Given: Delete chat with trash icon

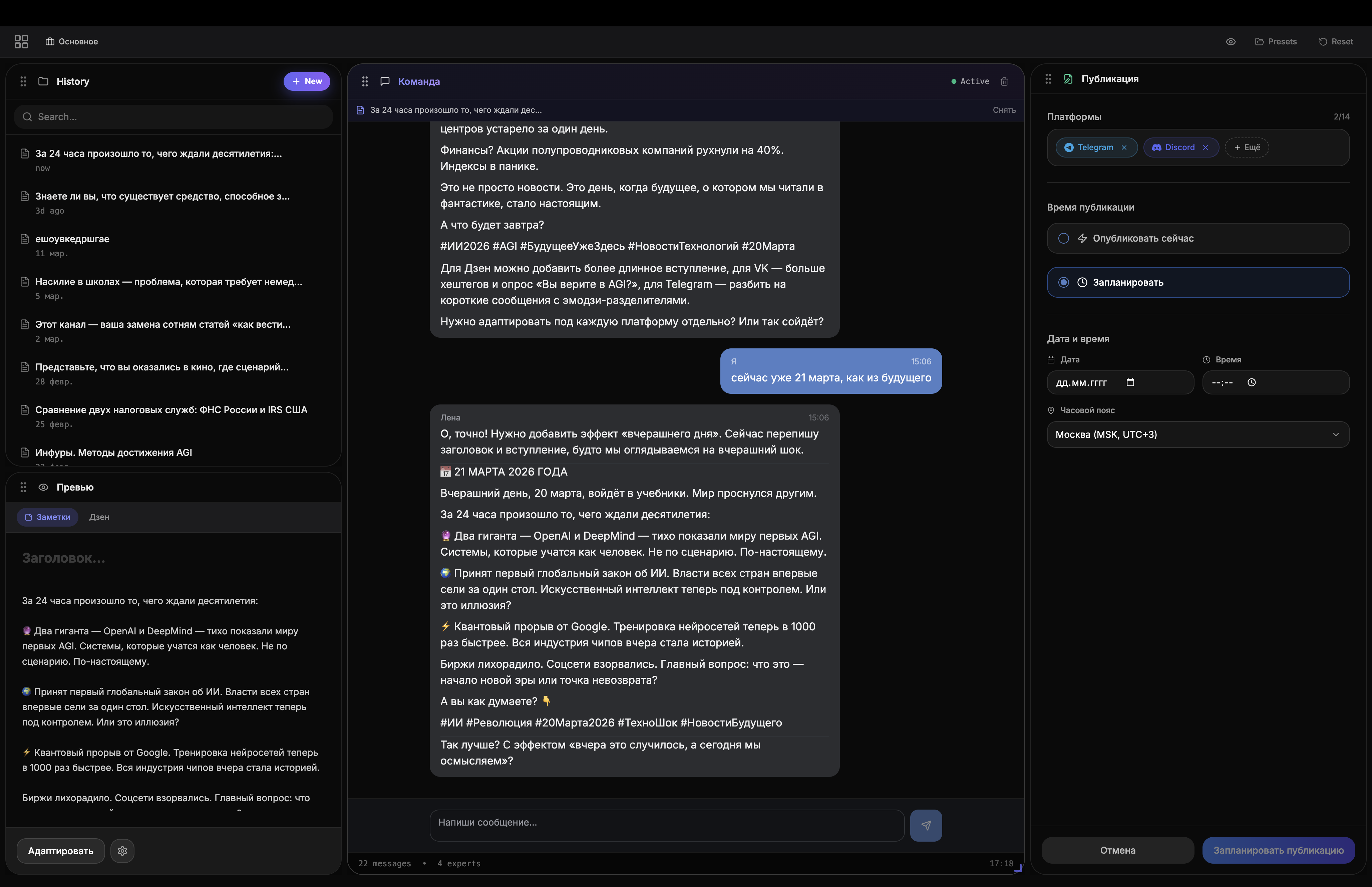Looking at the screenshot, I should 1004,81.
